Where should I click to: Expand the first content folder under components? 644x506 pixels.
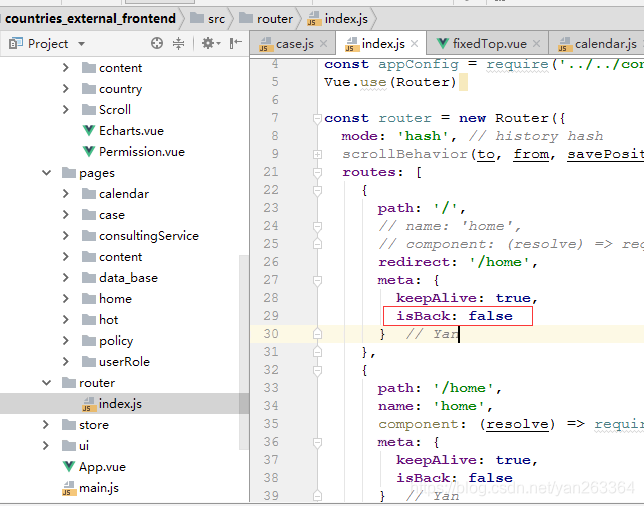(x=66, y=67)
